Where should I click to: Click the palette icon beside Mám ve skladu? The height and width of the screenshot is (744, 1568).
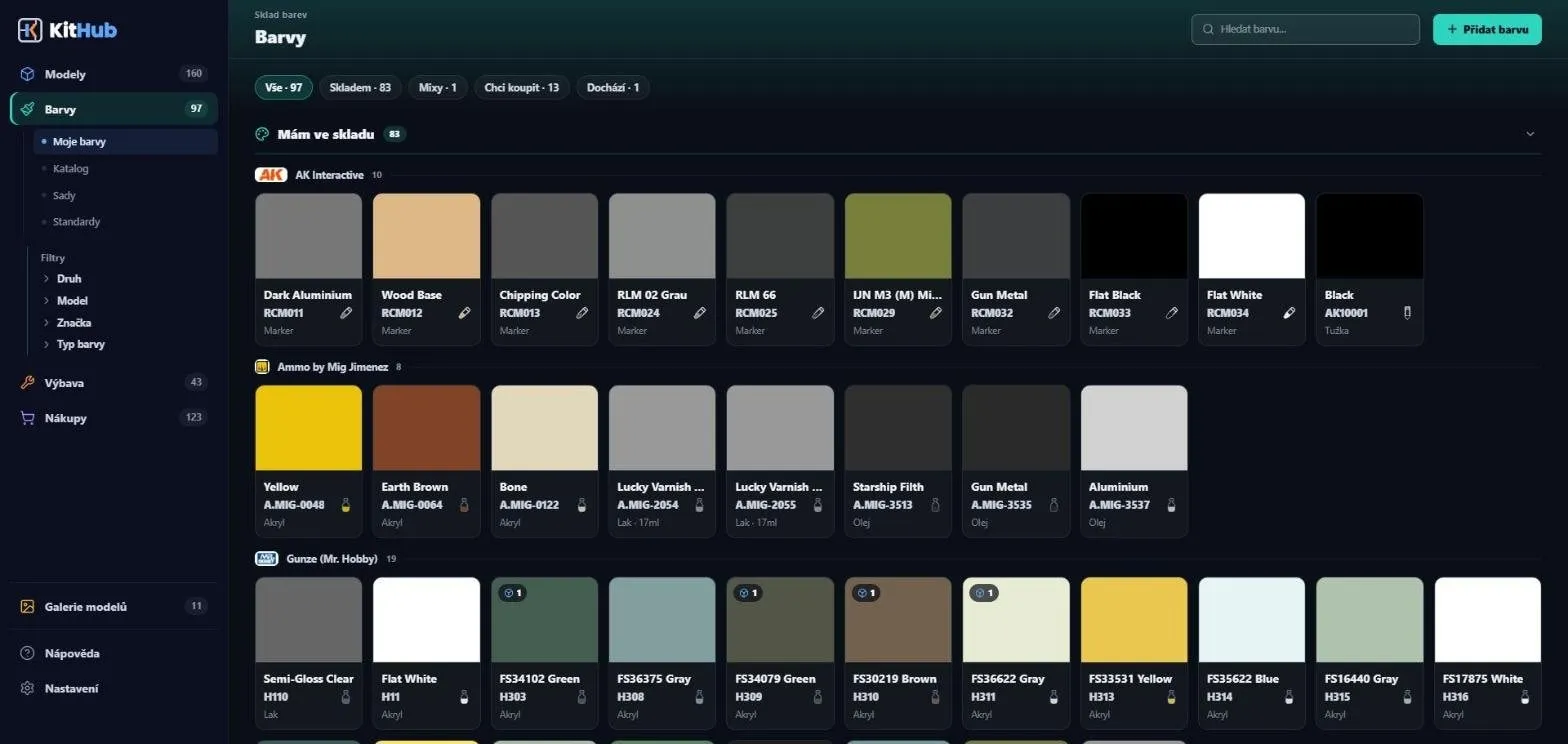pyautogui.click(x=263, y=134)
